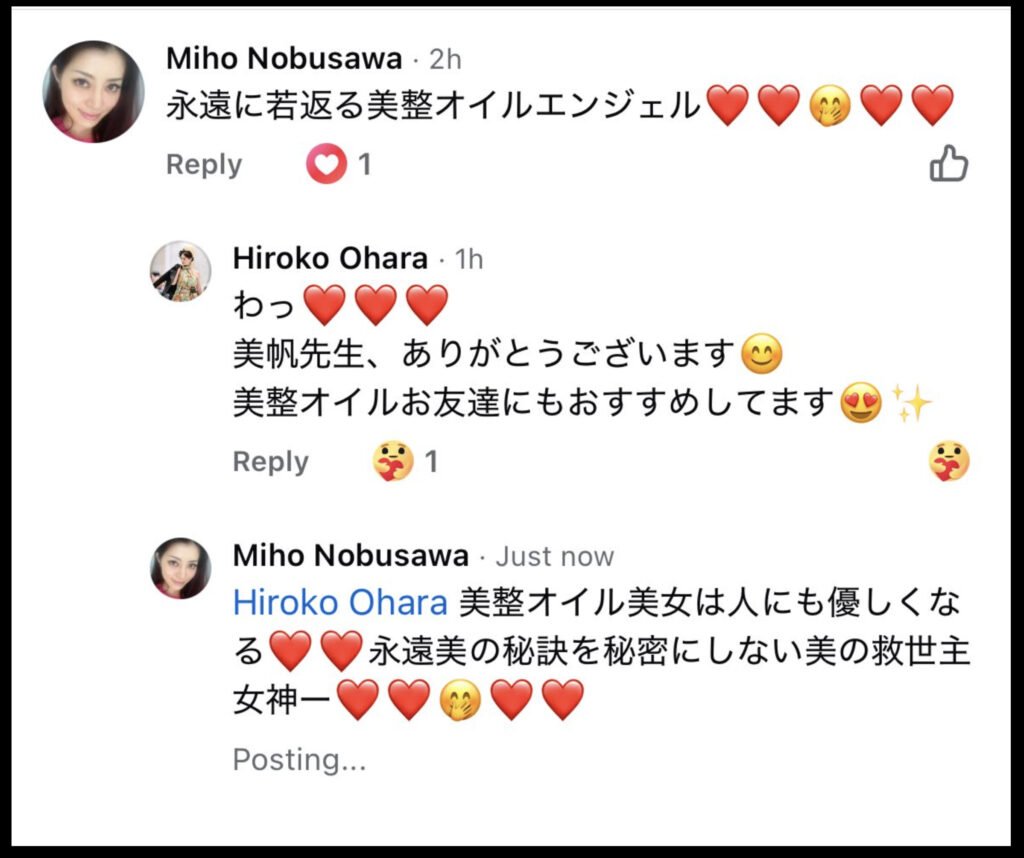The height and width of the screenshot is (858, 1024).
Task: Reply to Hiroko Ohara's comment
Action: pos(271,462)
